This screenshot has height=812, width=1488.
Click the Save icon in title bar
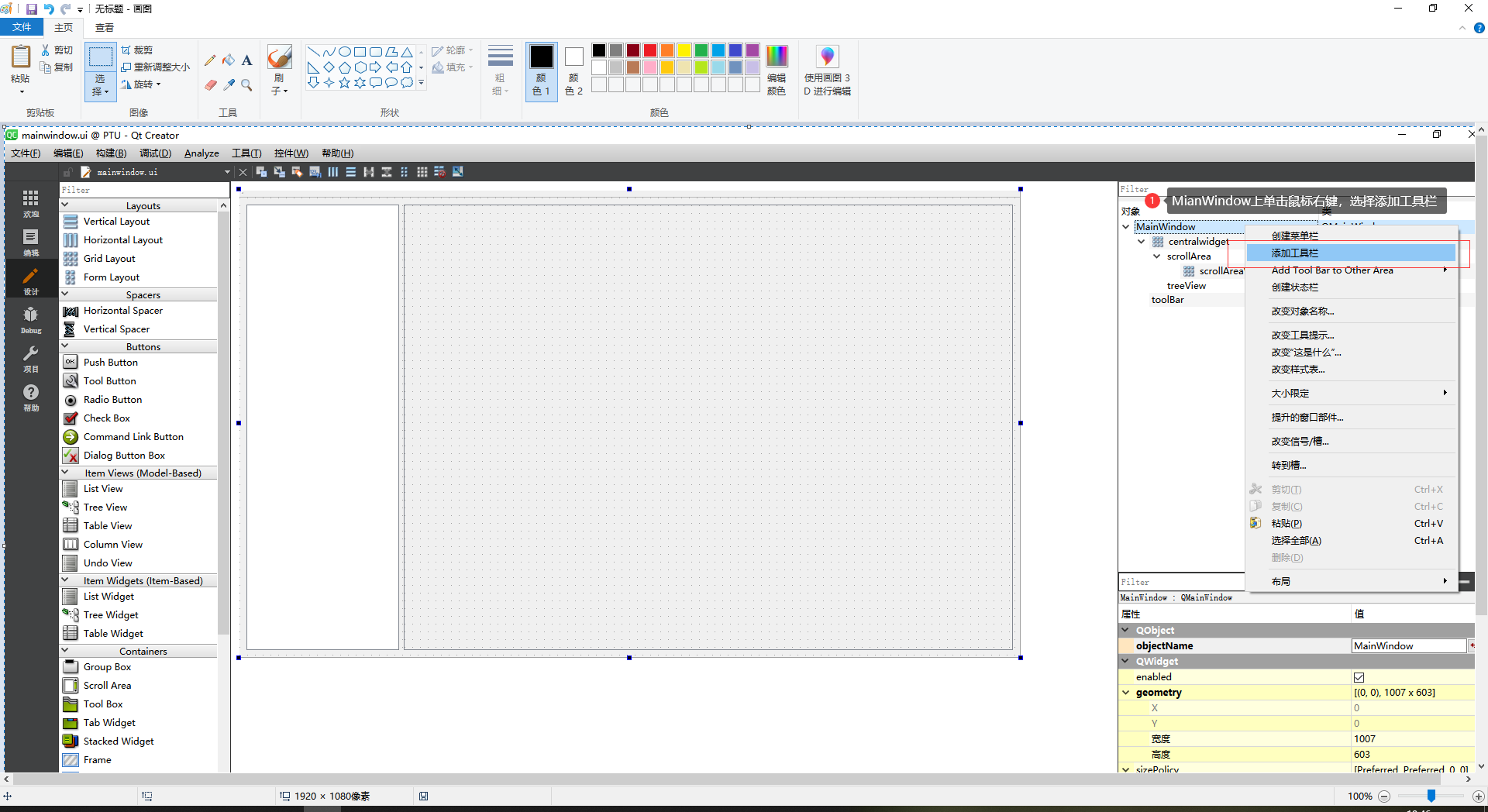[x=32, y=9]
